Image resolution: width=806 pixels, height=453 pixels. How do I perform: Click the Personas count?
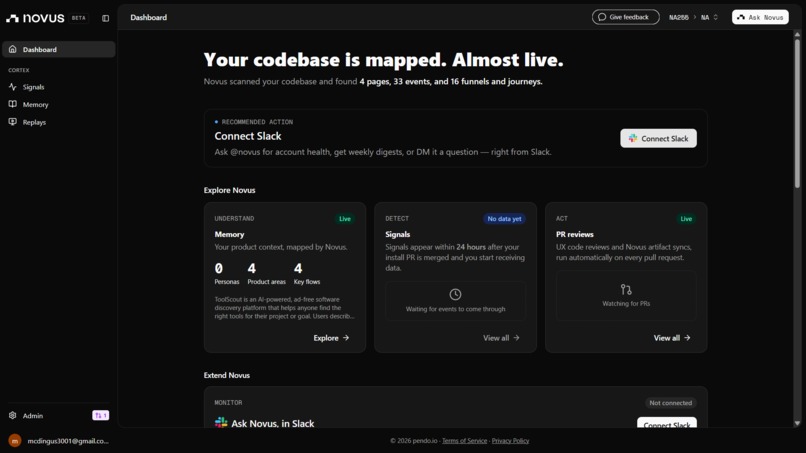[219, 268]
